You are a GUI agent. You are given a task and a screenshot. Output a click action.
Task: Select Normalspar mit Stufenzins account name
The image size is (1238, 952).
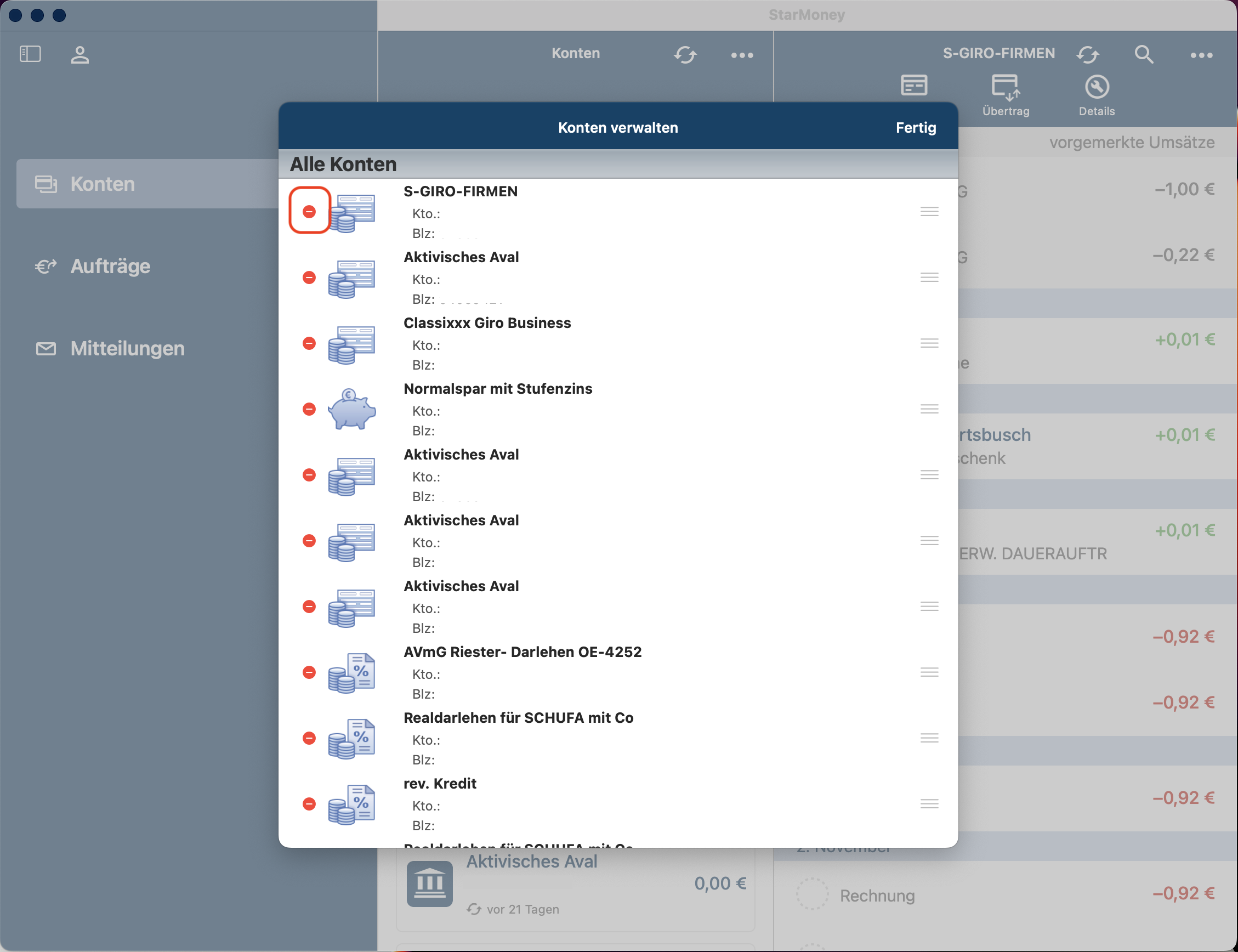coord(497,389)
